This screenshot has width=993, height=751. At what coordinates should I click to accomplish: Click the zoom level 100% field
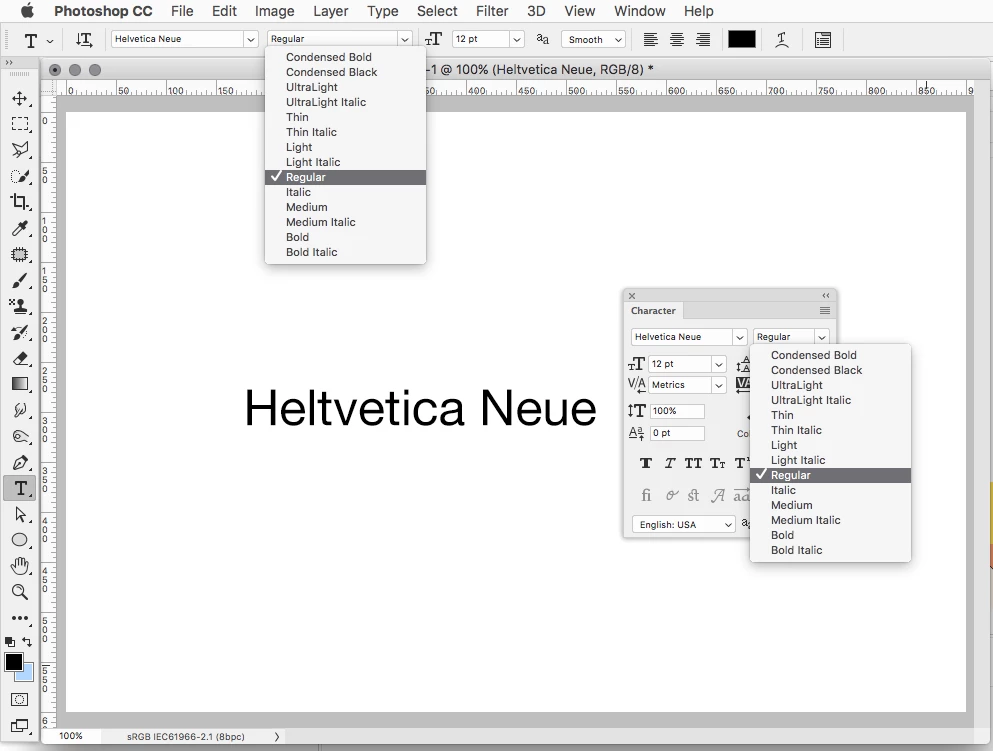click(x=71, y=736)
